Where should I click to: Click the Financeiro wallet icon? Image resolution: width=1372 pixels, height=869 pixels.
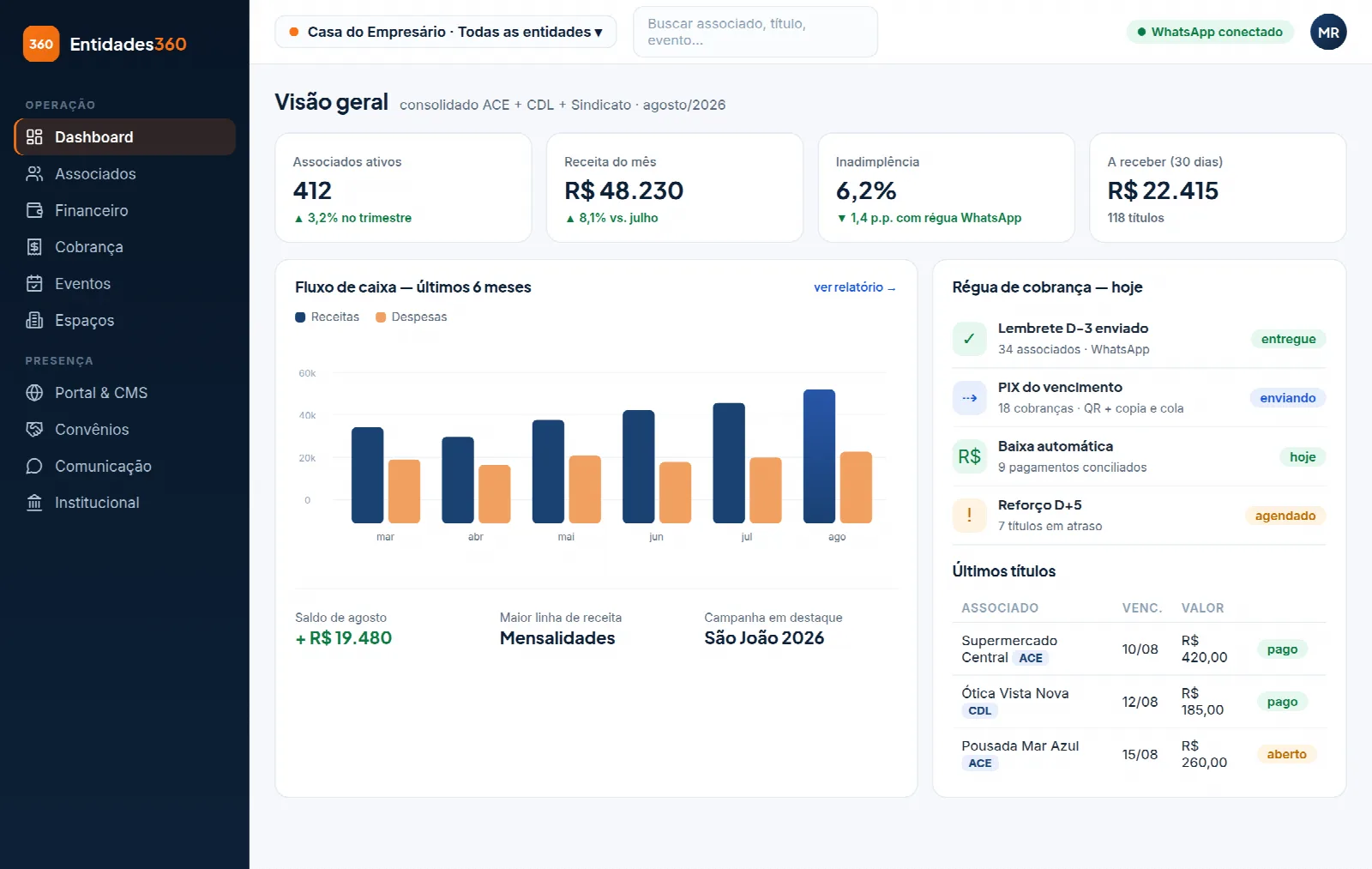pos(34,210)
